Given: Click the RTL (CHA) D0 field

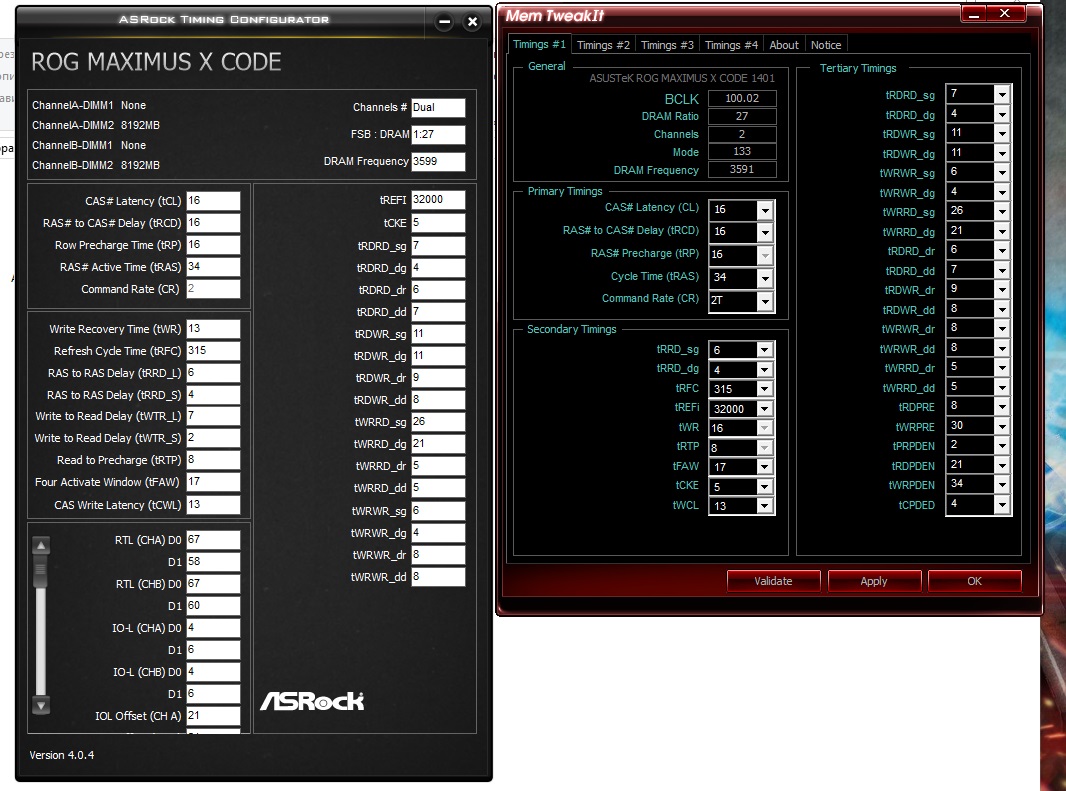Looking at the screenshot, I should click(x=213, y=540).
